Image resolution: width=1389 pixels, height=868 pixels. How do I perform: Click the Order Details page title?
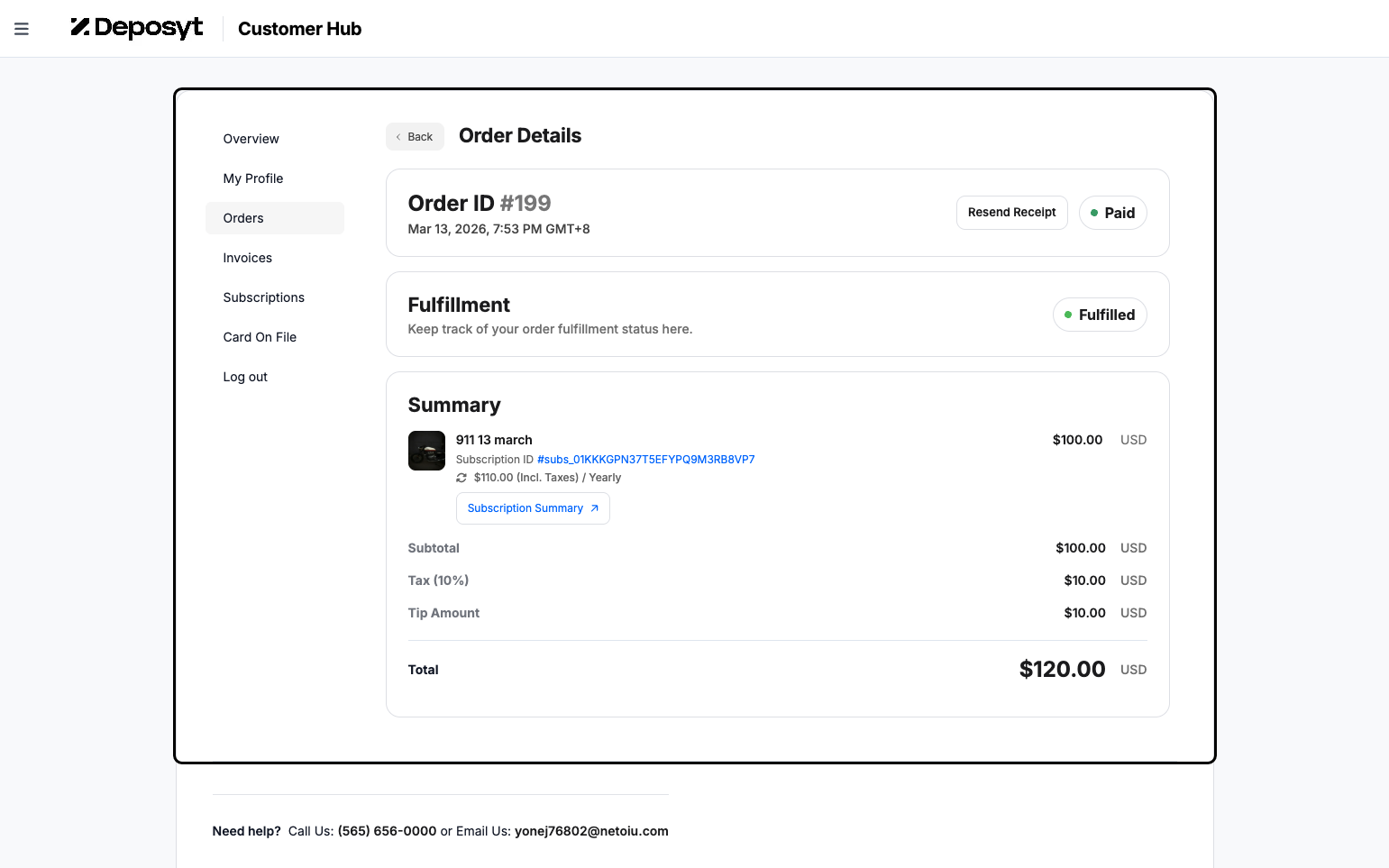520,135
